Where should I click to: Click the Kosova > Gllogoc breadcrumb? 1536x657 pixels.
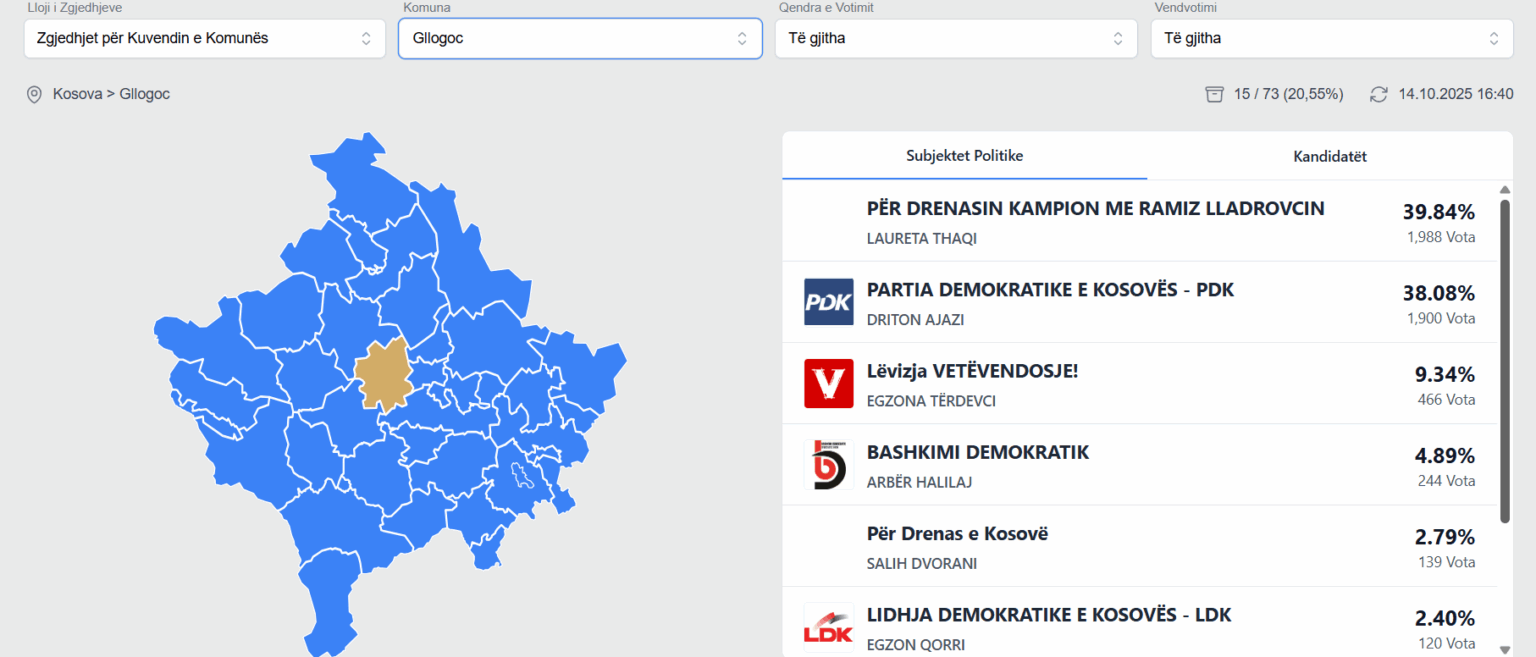click(x=111, y=94)
